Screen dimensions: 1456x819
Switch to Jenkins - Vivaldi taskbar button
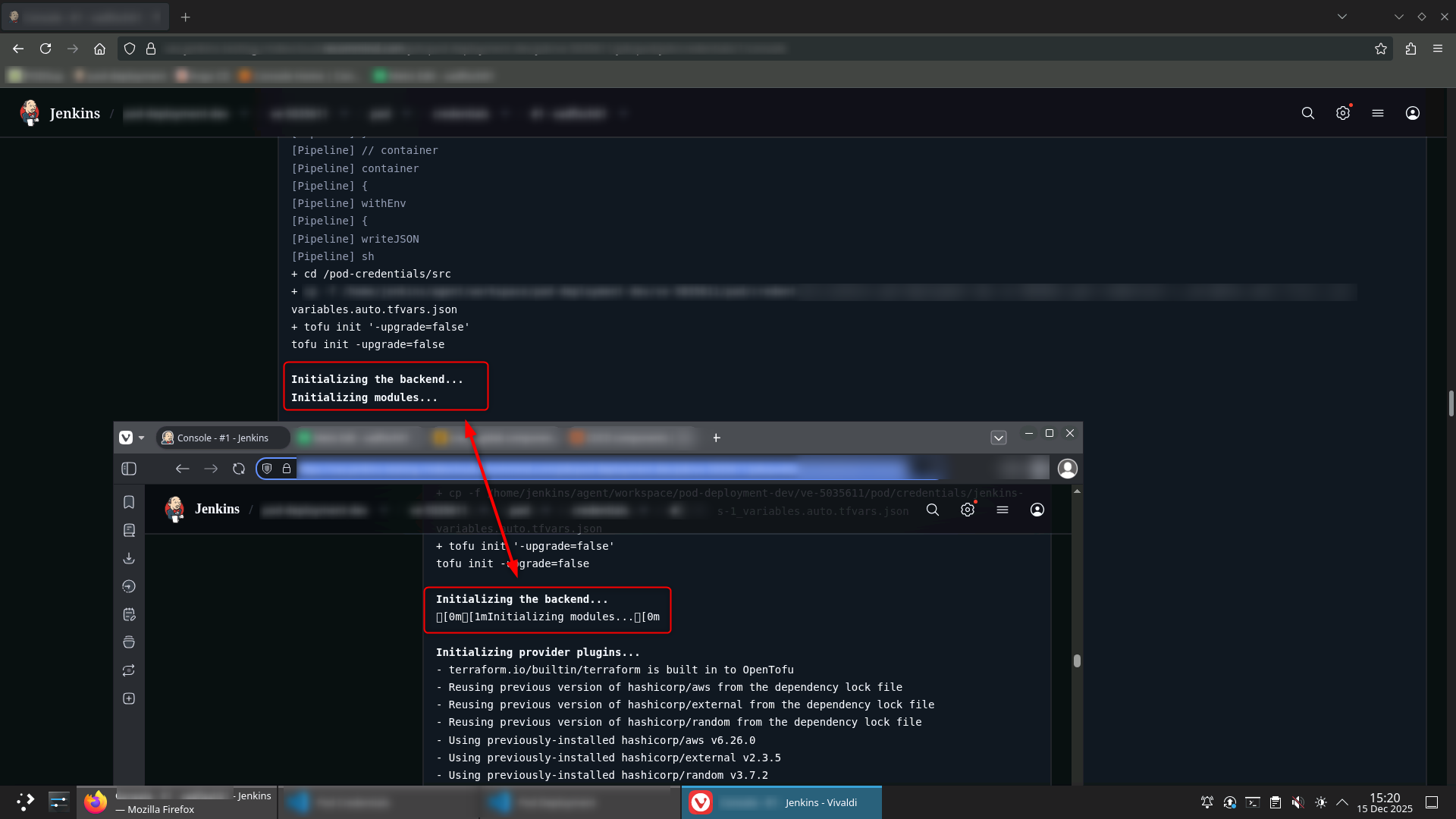pyautogui.click(x=781, y=802)
